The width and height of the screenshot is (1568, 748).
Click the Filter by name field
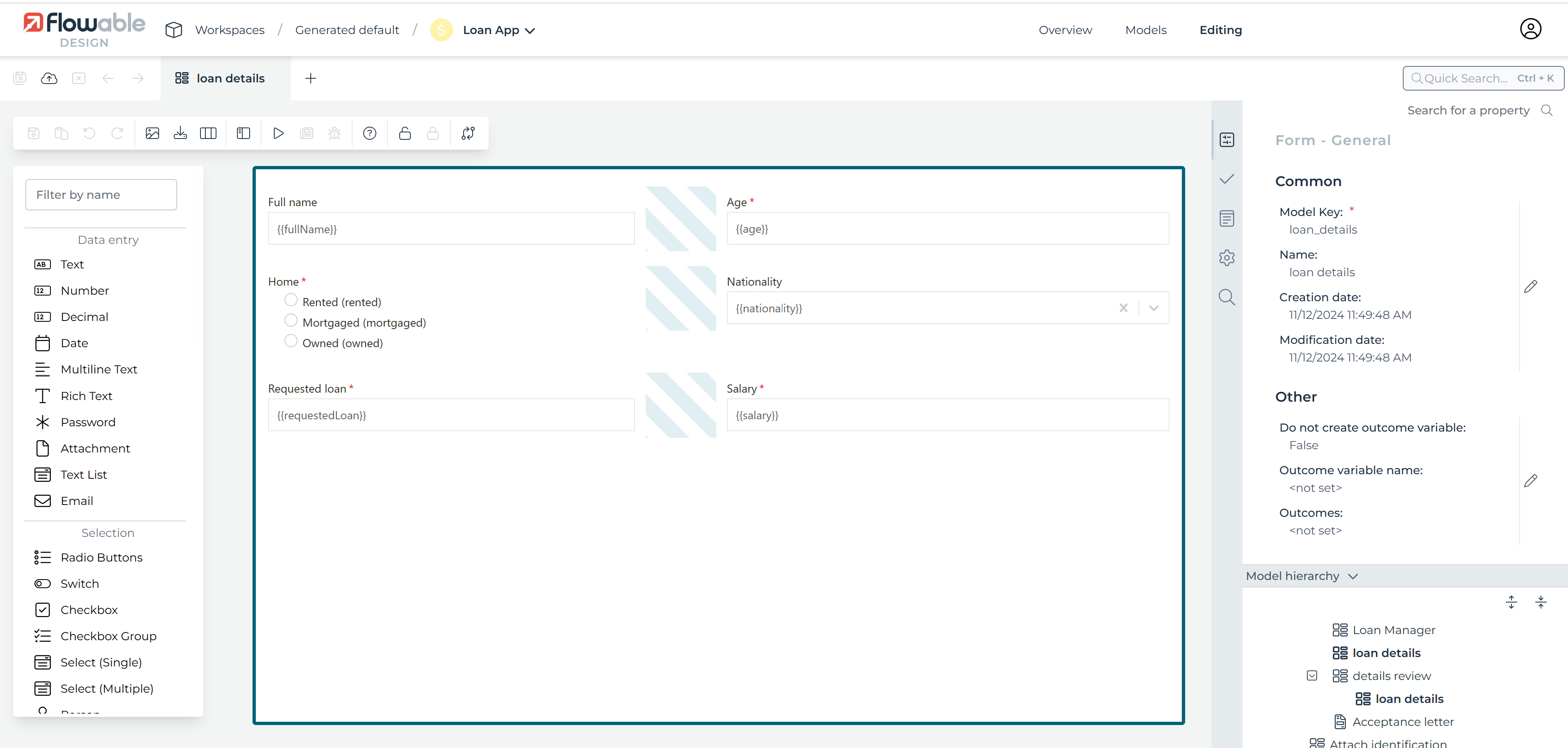point(101,195)
